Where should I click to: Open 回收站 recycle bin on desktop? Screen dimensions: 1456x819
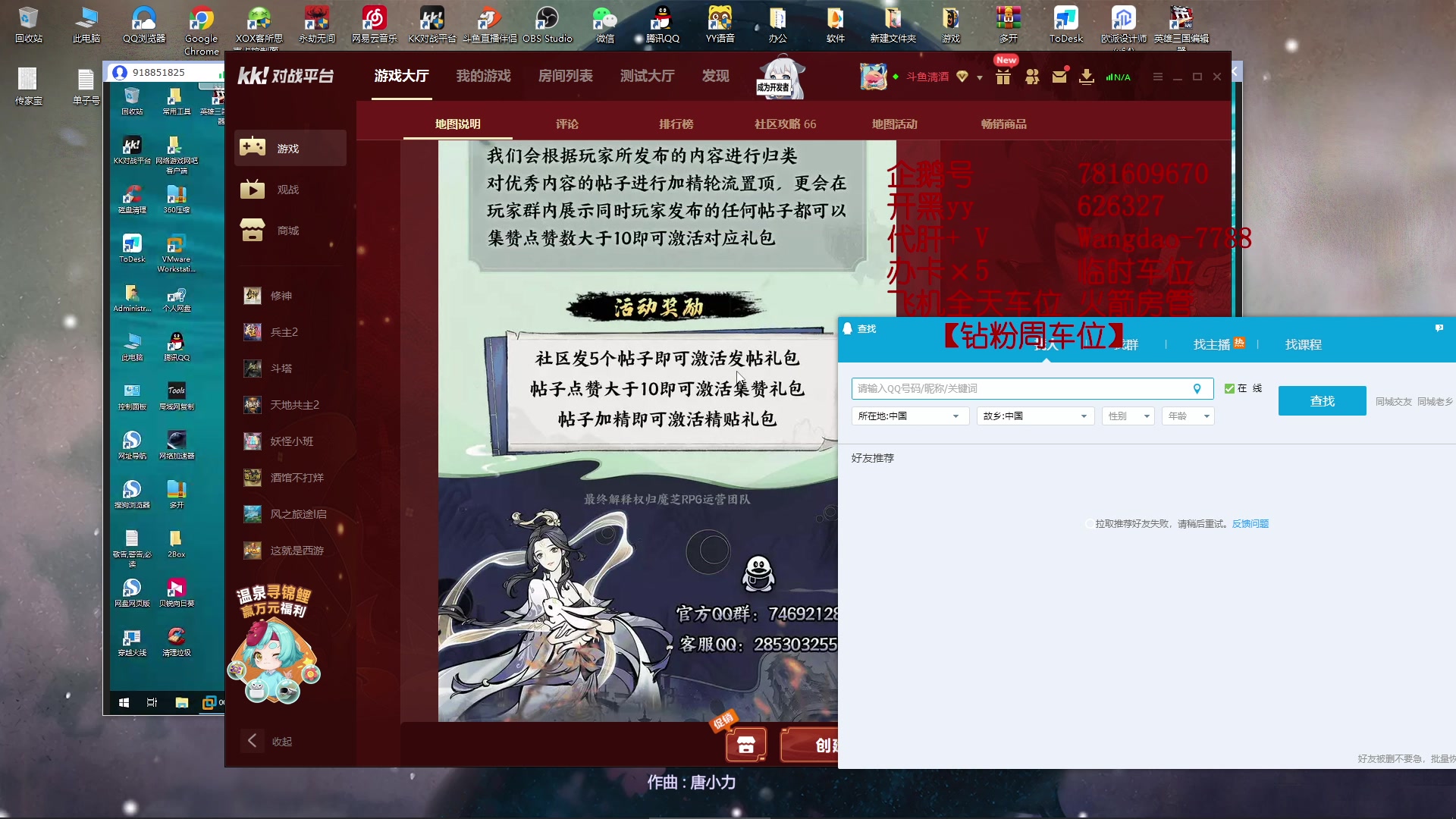pyautogui.click(x=28, y=25)
